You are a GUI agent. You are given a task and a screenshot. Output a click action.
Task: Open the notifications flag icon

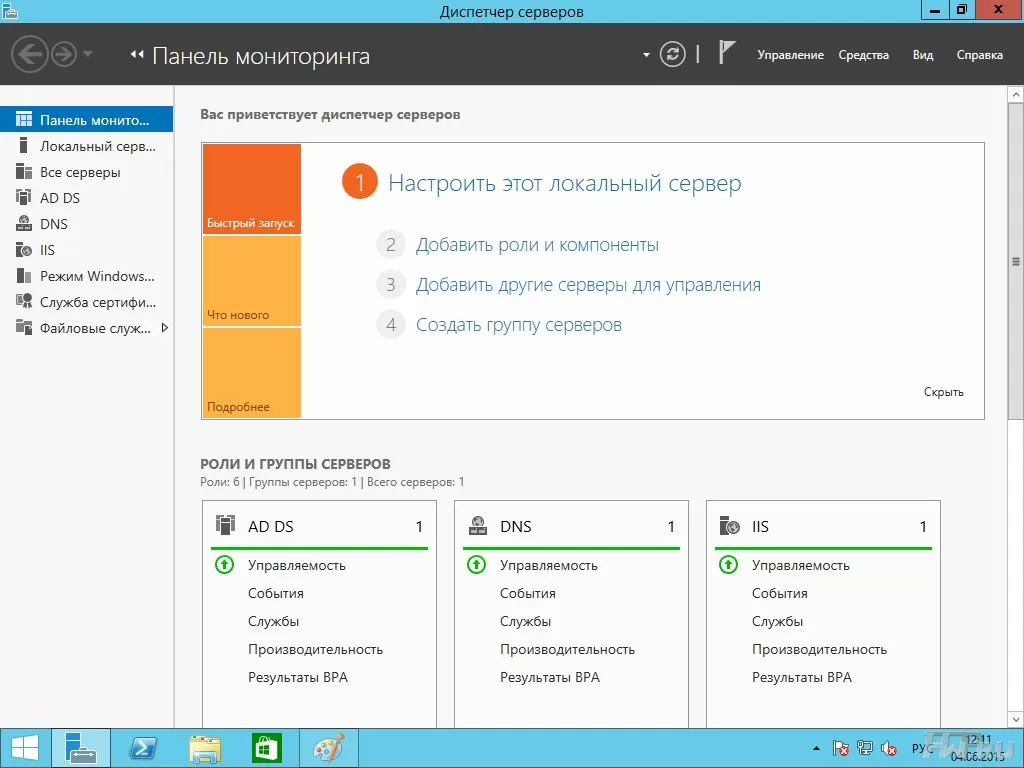(727, 54)
